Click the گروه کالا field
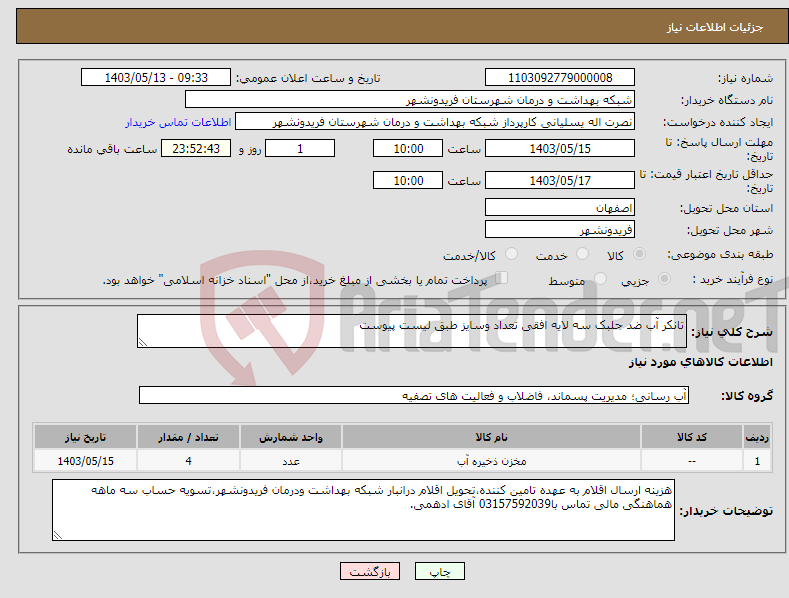 point(414,396)
